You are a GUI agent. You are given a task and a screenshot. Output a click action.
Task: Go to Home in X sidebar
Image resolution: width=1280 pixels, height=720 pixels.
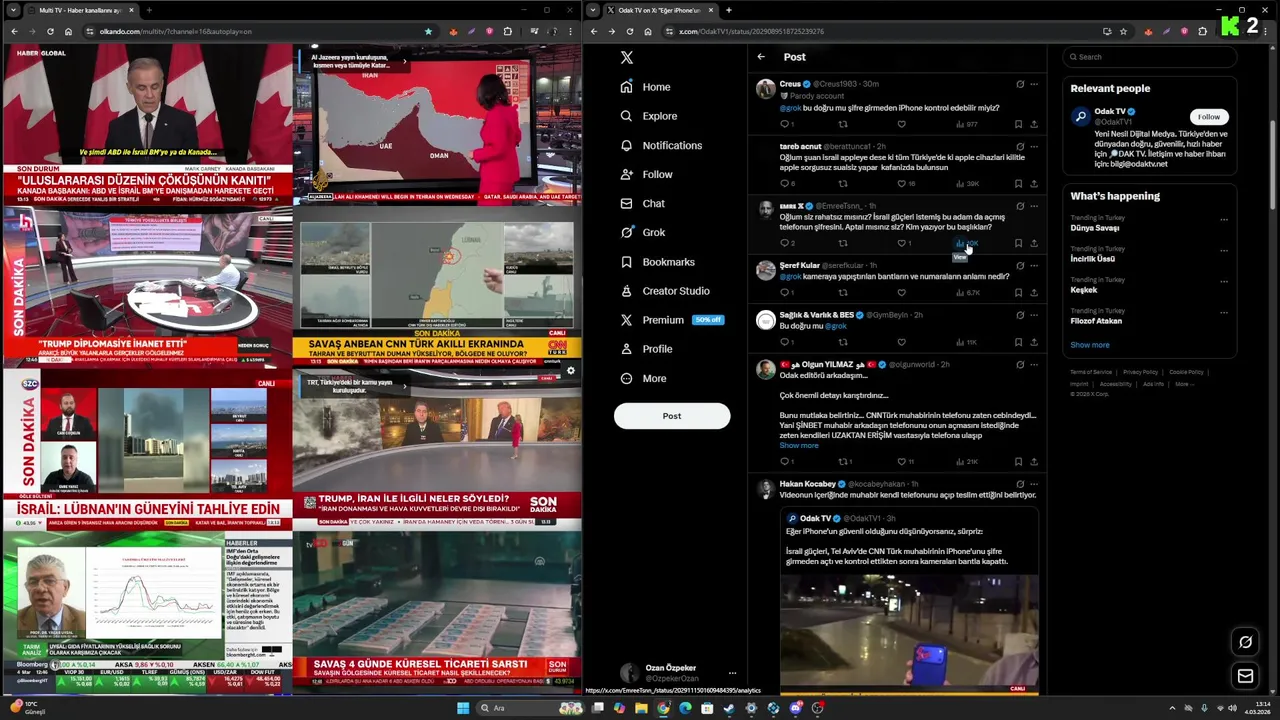(645, 87)
